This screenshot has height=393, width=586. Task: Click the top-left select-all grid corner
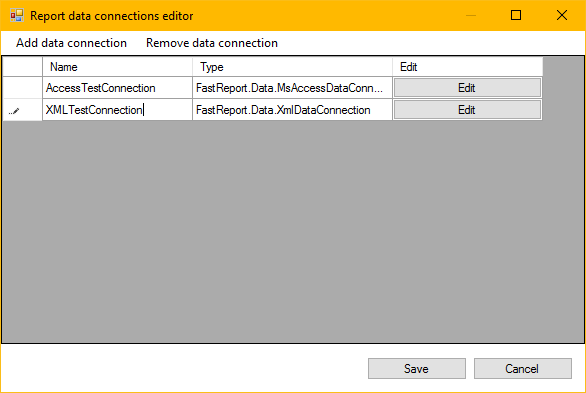22,67
